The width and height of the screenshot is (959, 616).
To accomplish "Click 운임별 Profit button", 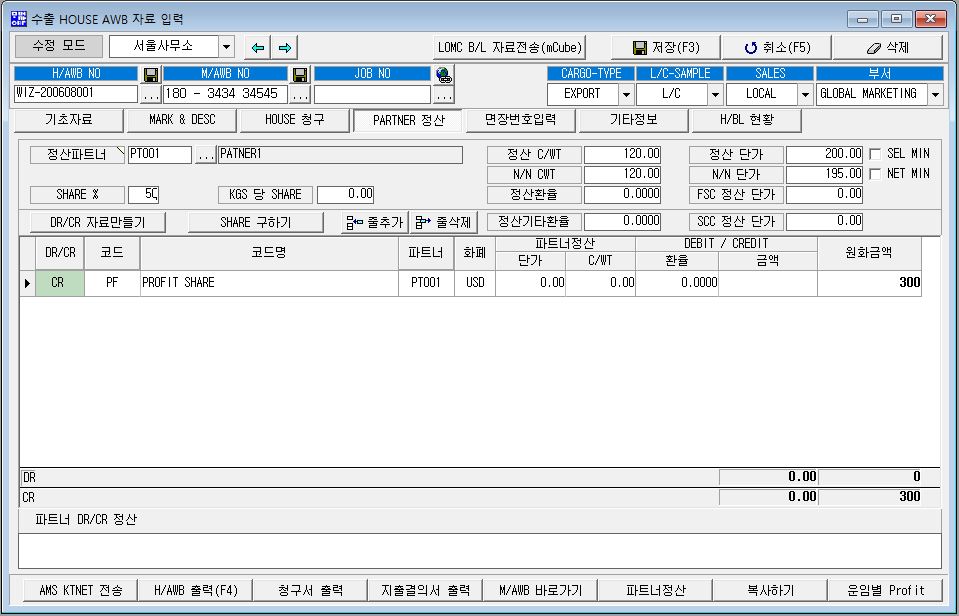I will [x=886, y=590].
